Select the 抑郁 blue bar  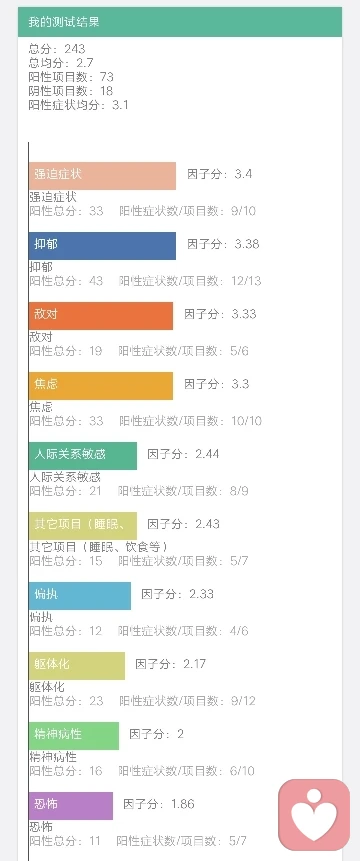103,245
